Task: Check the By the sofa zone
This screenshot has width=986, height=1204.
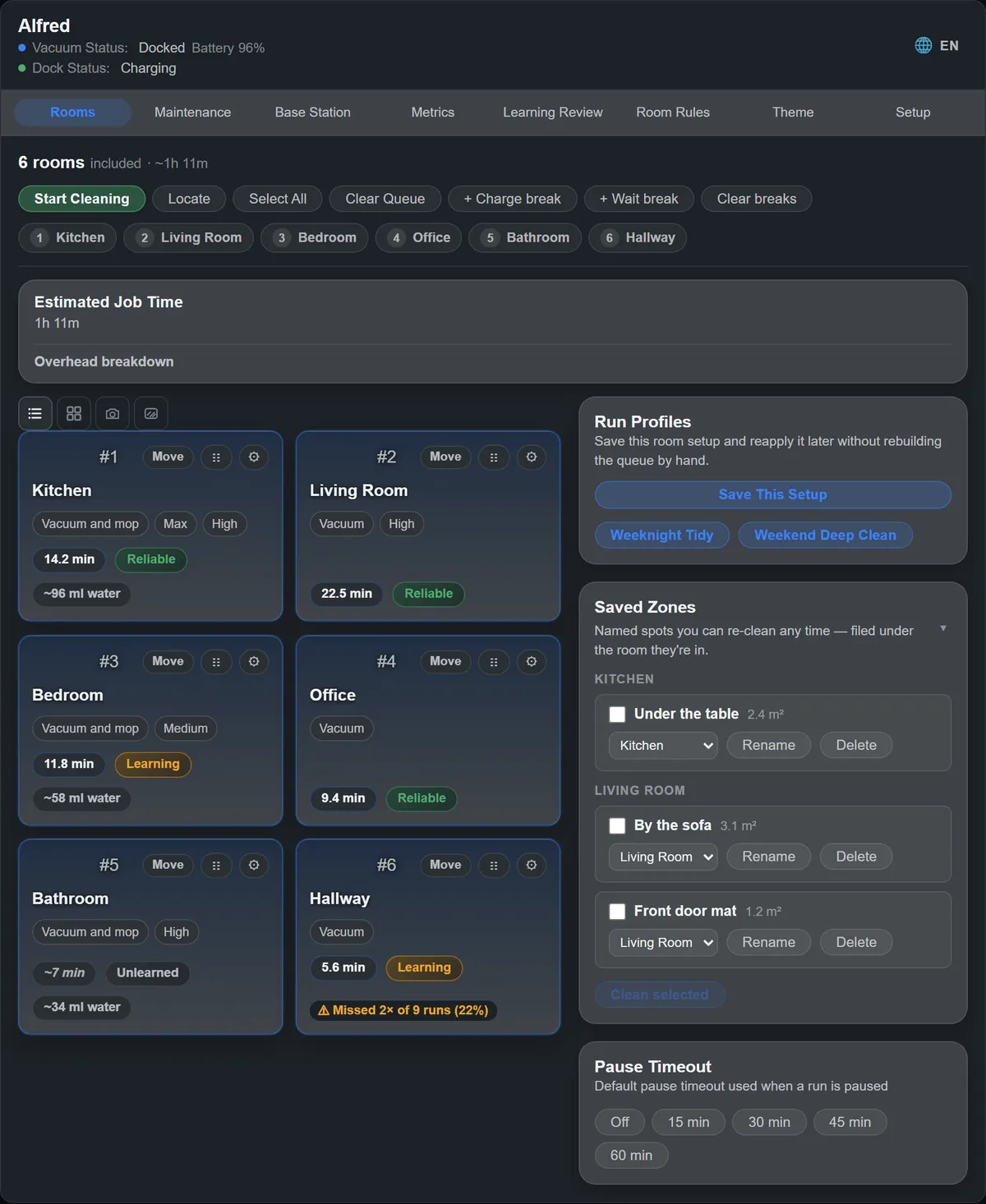Action: pyautogui.click(x=617, y=825)
